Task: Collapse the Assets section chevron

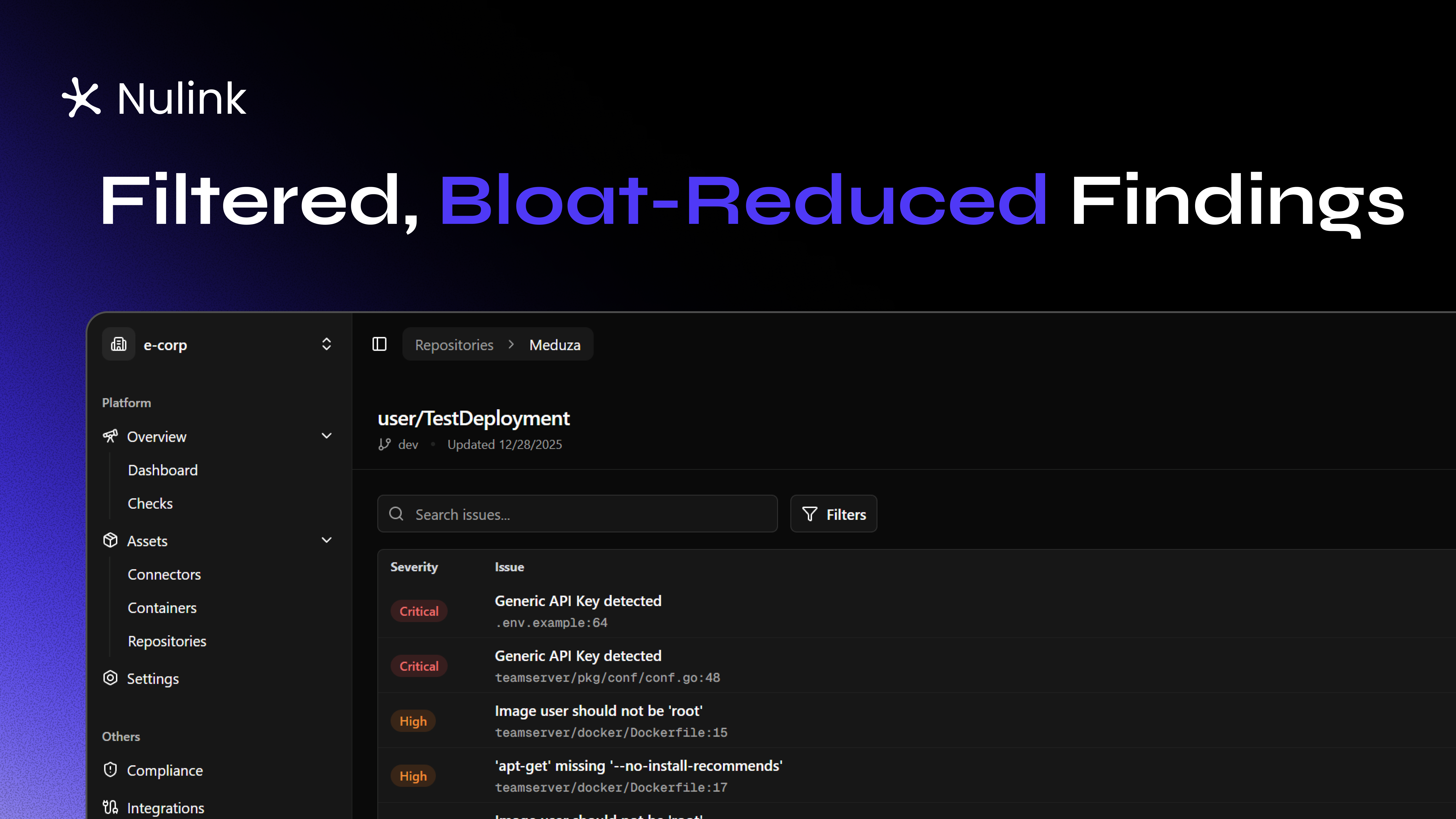Action: [x=326, y=540]
